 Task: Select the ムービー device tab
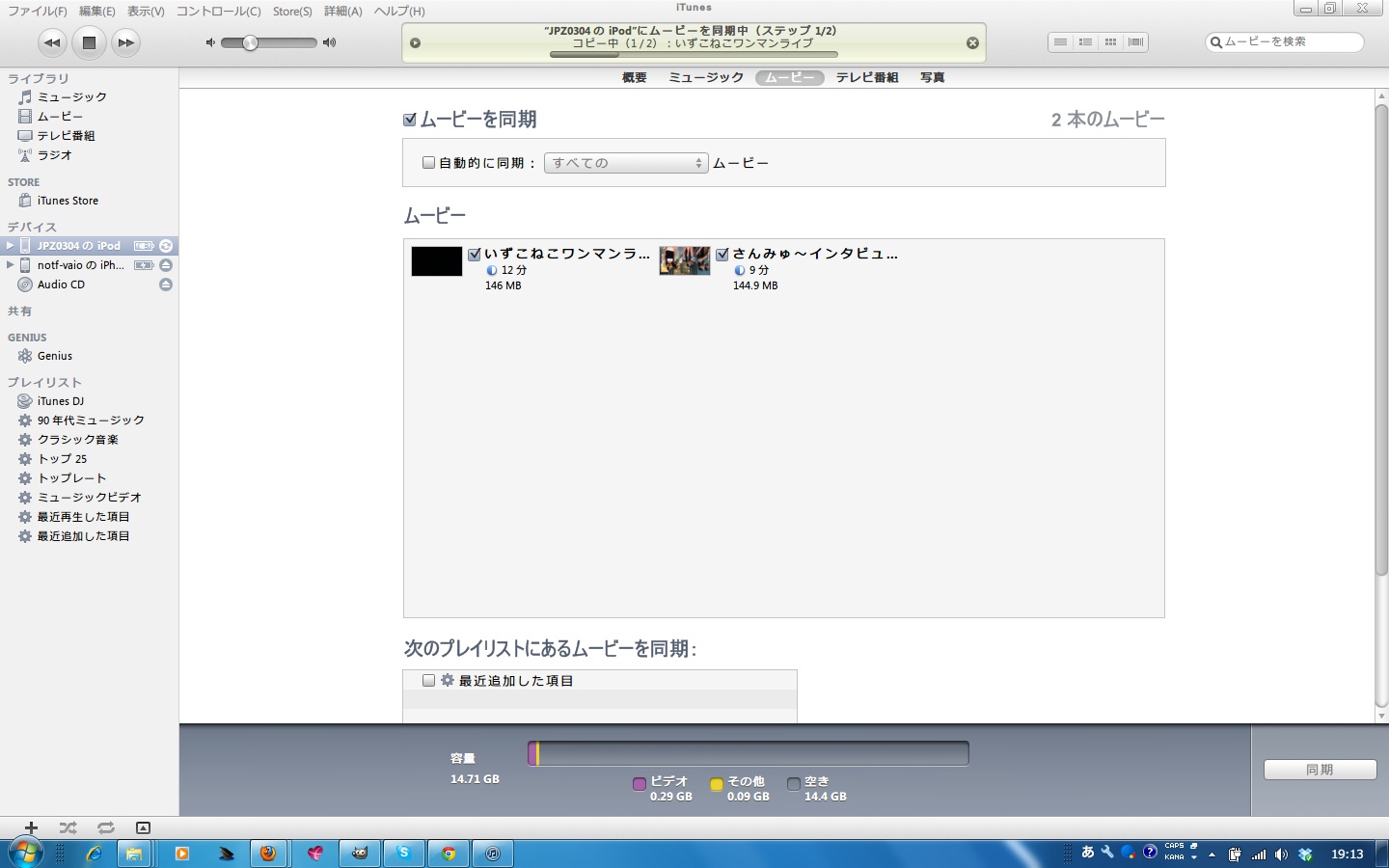pos(790,78)
